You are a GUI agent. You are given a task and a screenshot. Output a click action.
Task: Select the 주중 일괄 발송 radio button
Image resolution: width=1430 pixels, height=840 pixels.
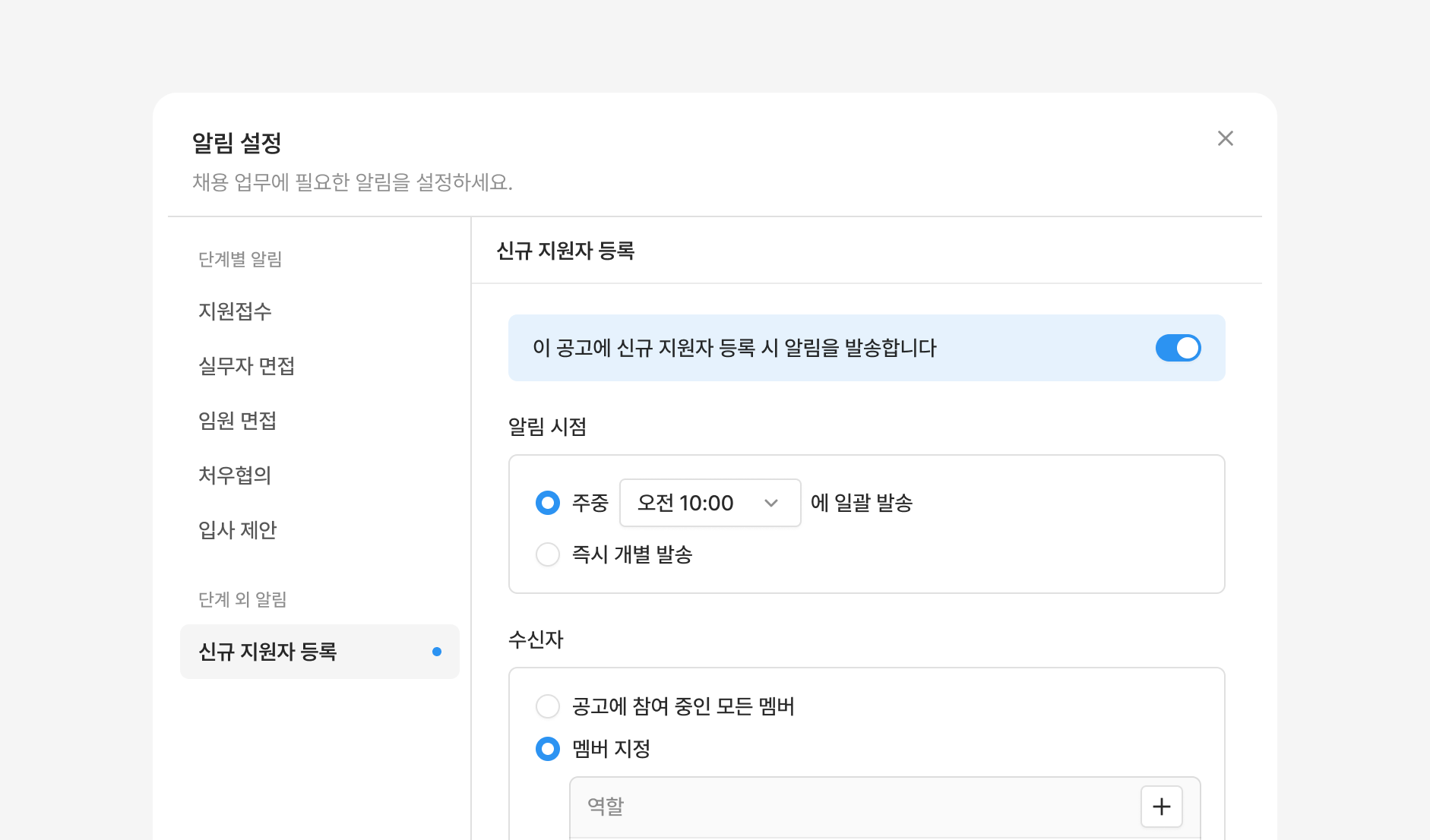(x=548, y=503)
